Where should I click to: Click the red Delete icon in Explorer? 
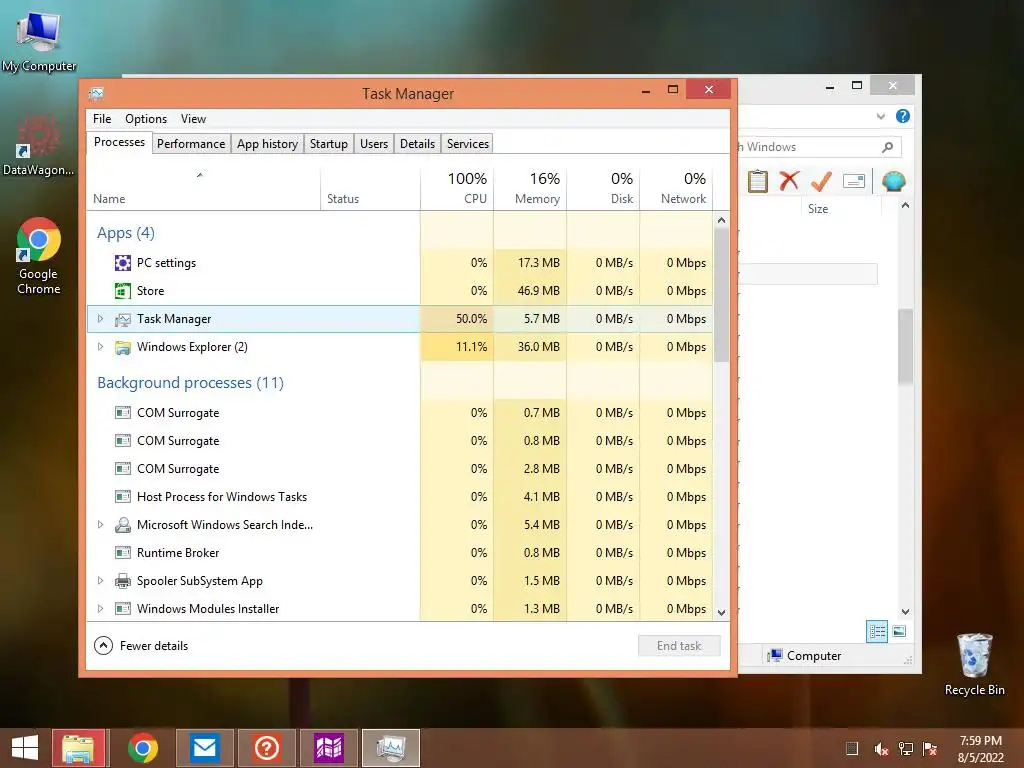(x=789, y=181)
